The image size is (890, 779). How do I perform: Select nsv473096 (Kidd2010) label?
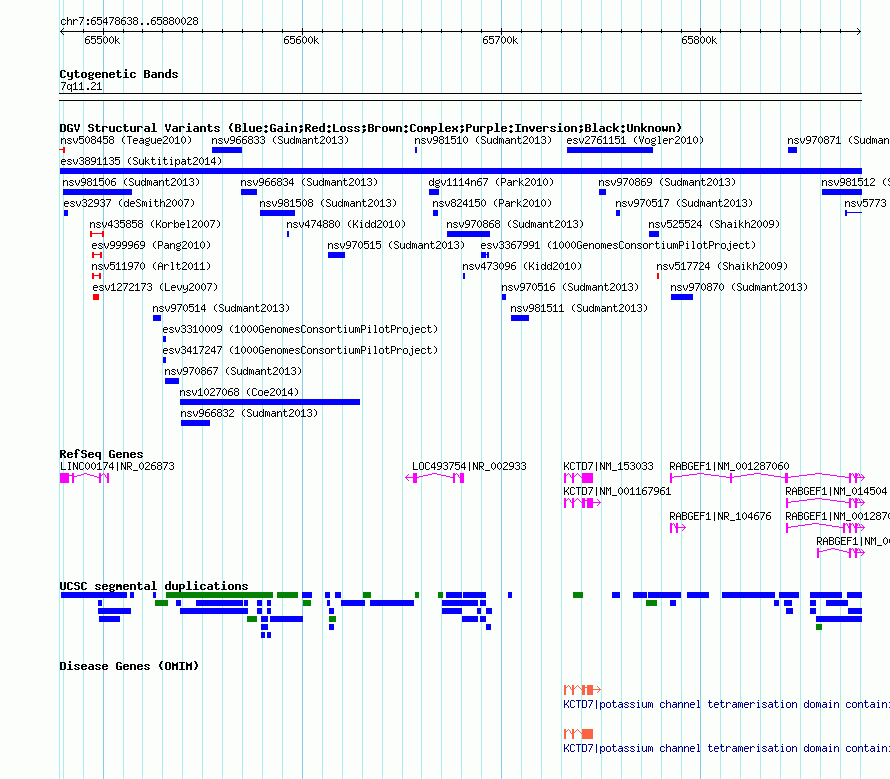522,266
